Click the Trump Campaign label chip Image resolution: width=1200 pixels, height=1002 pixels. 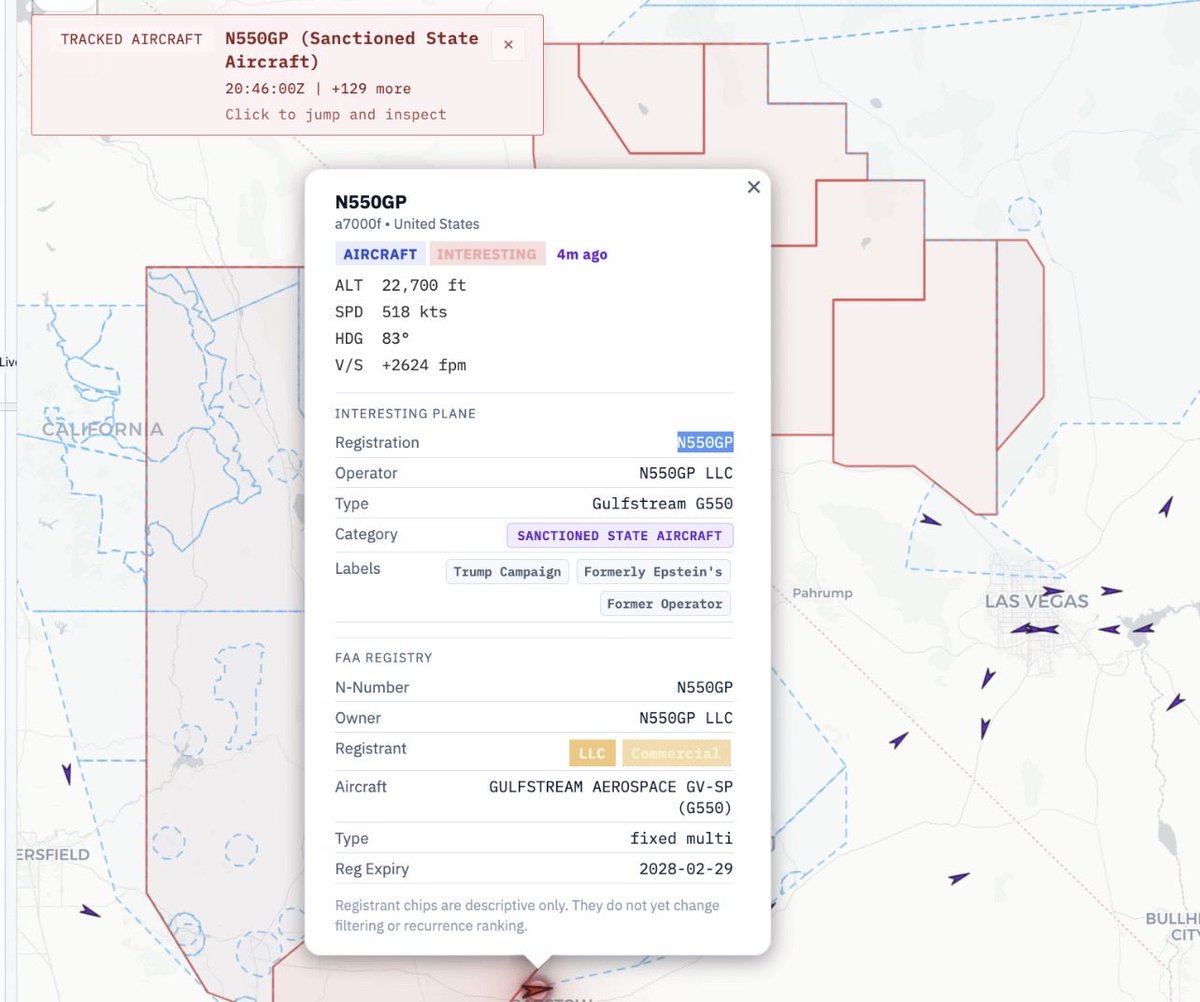tap(507, 572)
